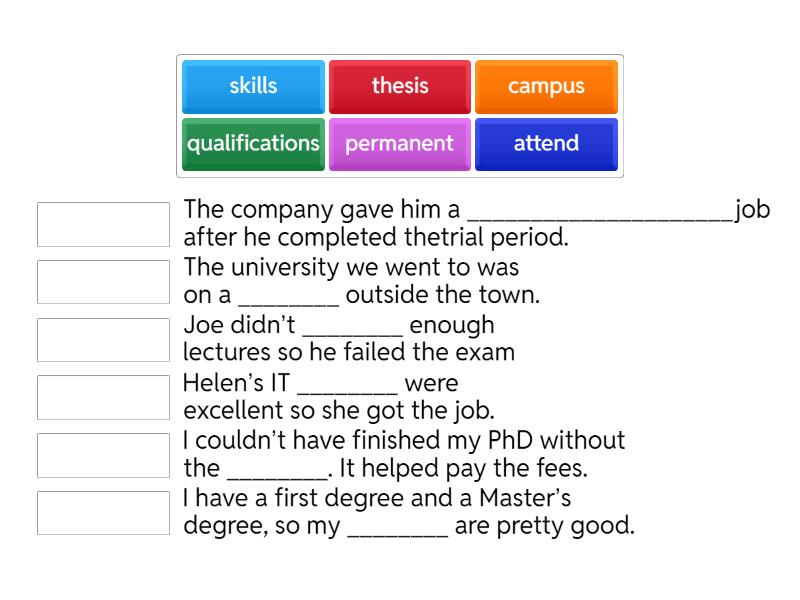Select answer box next to university sentence
Image resolution: width=800 pixels, height=600 pixels.
pos(103,282)
